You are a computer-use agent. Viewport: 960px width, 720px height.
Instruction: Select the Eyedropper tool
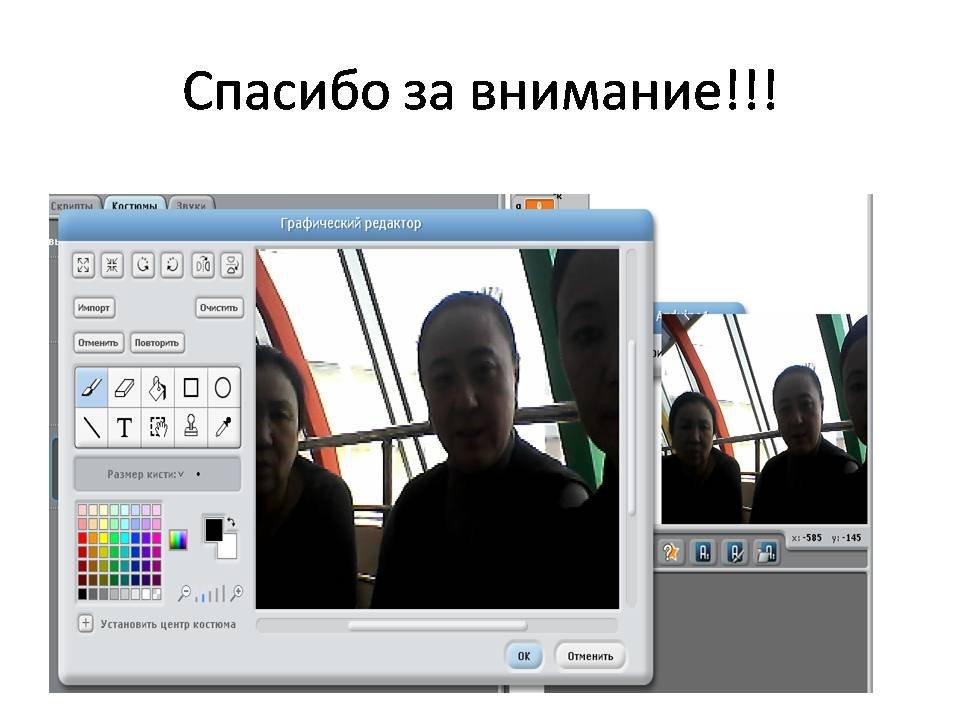tap(224, 428)
